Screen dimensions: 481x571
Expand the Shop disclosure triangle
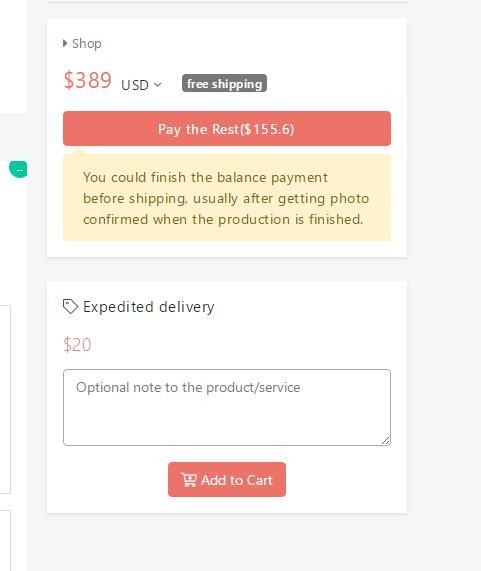65,43
